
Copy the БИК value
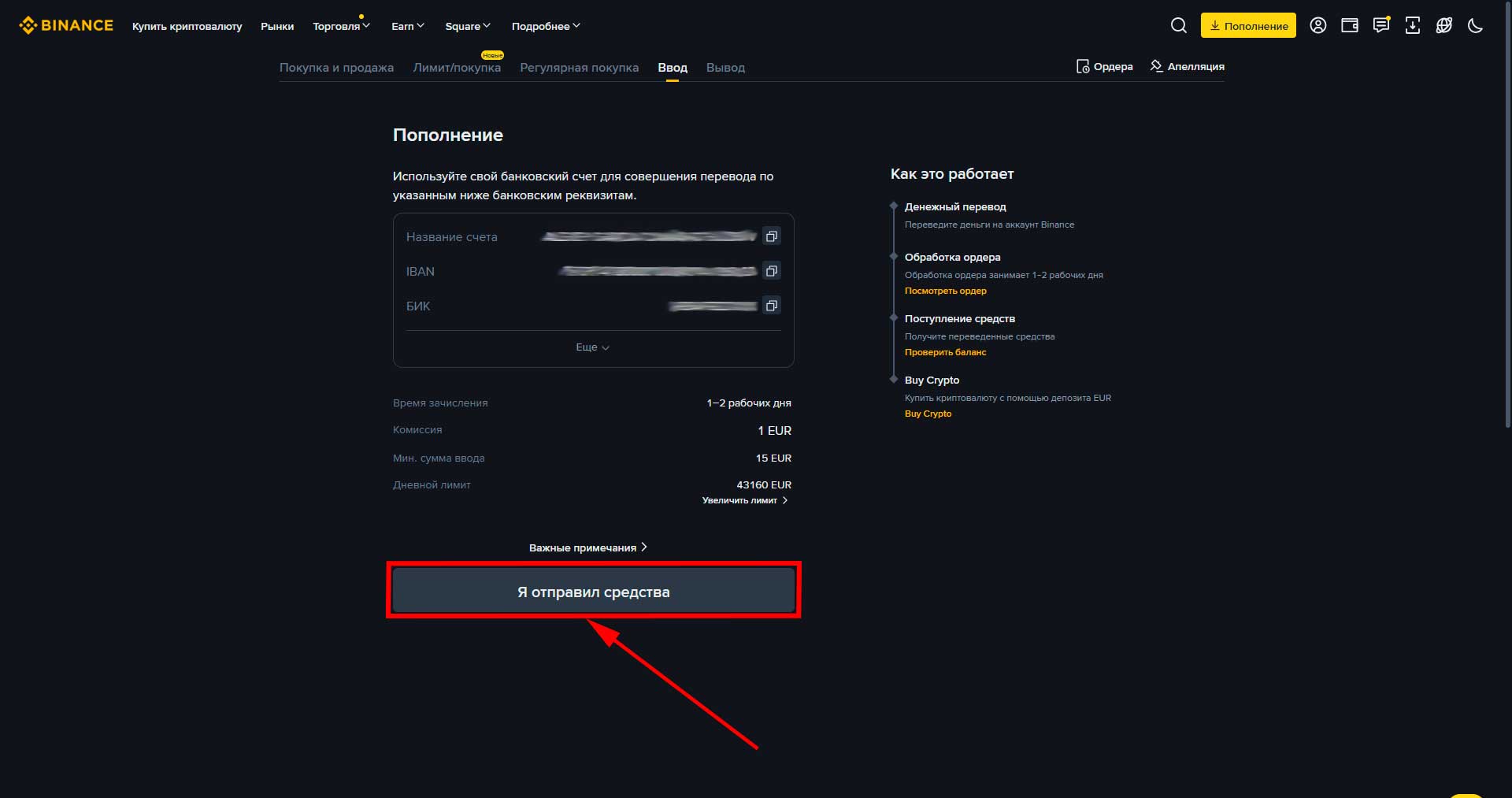[772, 306]
